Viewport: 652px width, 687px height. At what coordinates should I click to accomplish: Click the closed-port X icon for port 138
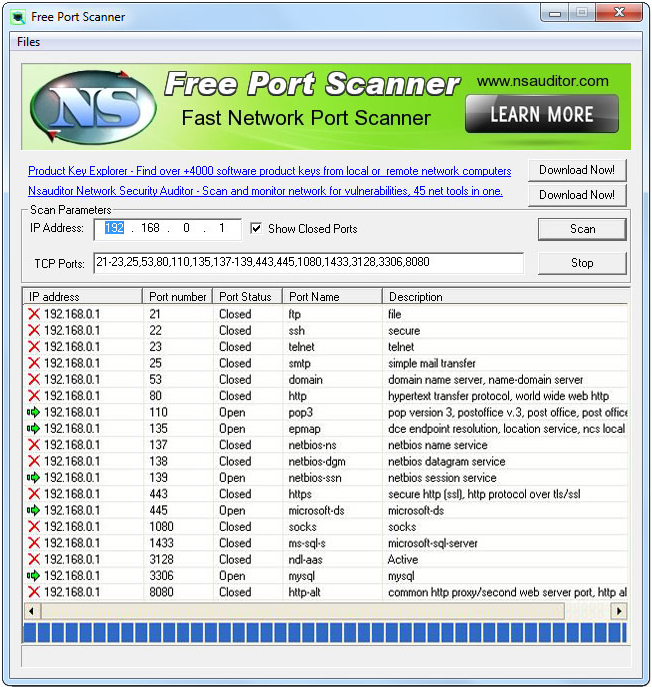click(34, 461)
